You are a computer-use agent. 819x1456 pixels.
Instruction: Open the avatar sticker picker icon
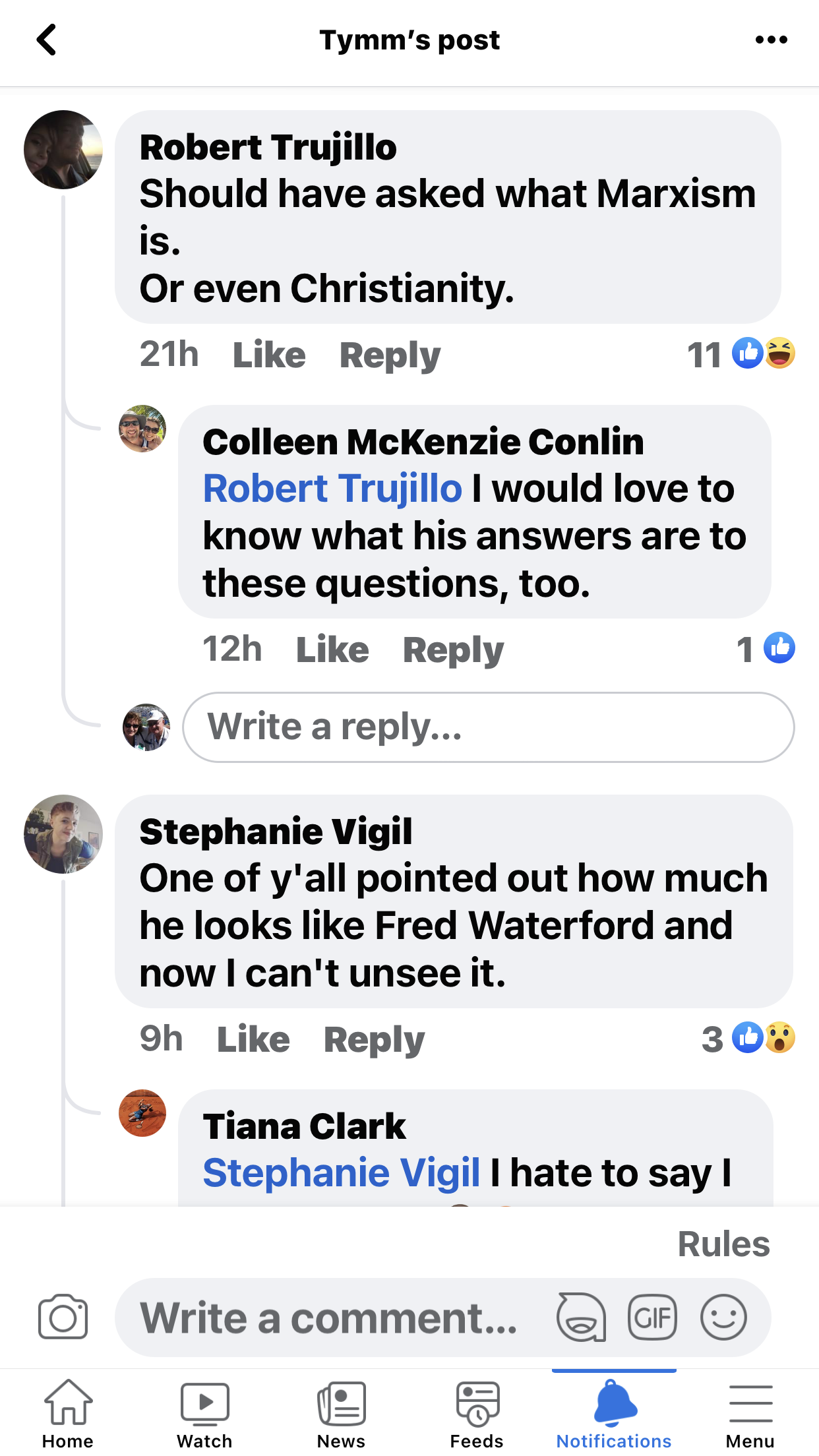click(x=581, y=1318)
